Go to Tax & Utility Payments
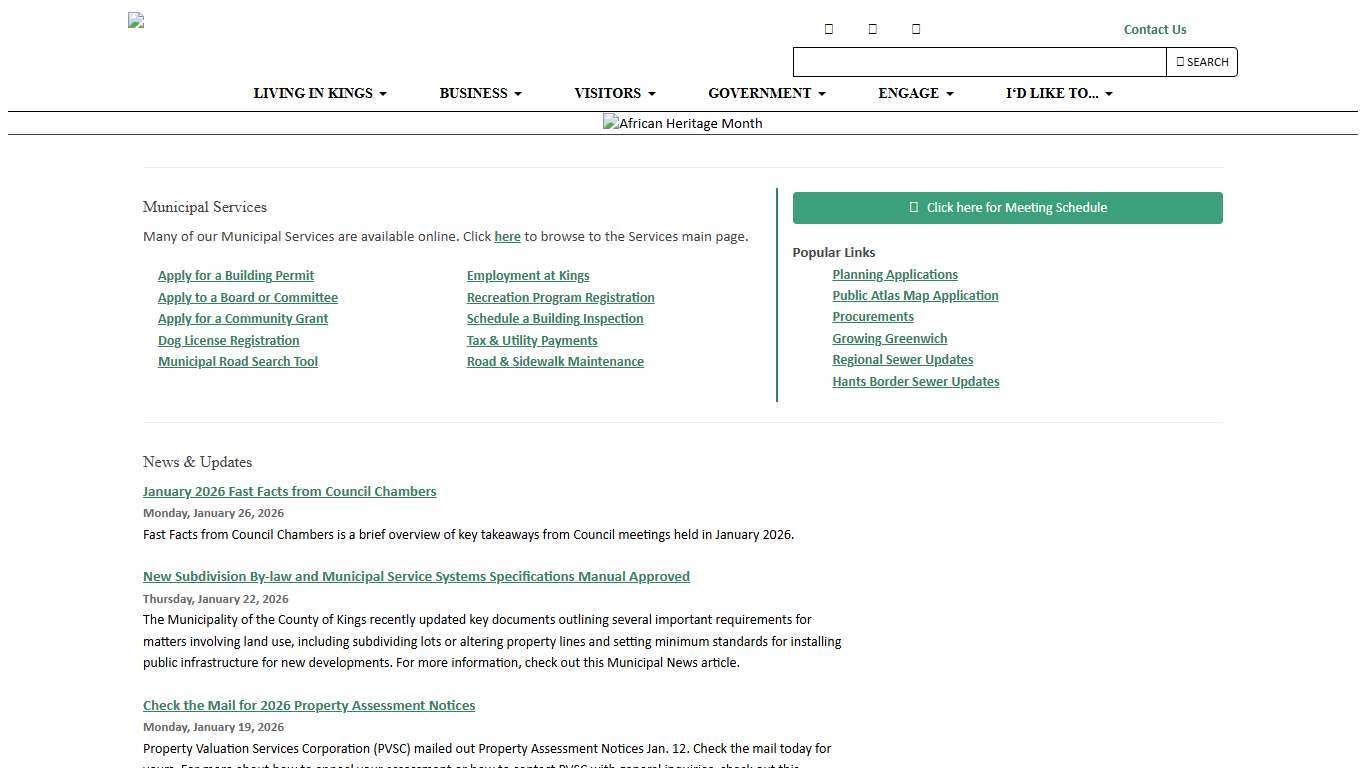This screenshot has height=768, width=1366. pos(532,341)
